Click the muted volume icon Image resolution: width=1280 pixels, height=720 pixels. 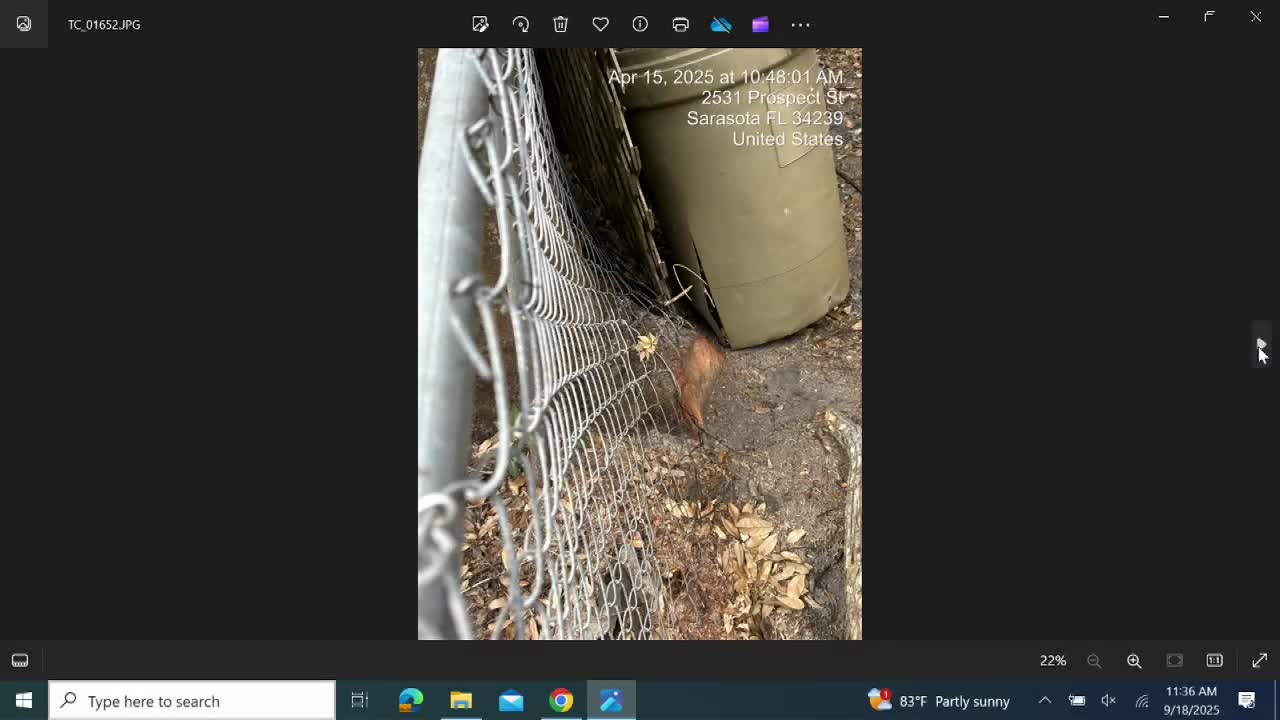point(1108,700)
